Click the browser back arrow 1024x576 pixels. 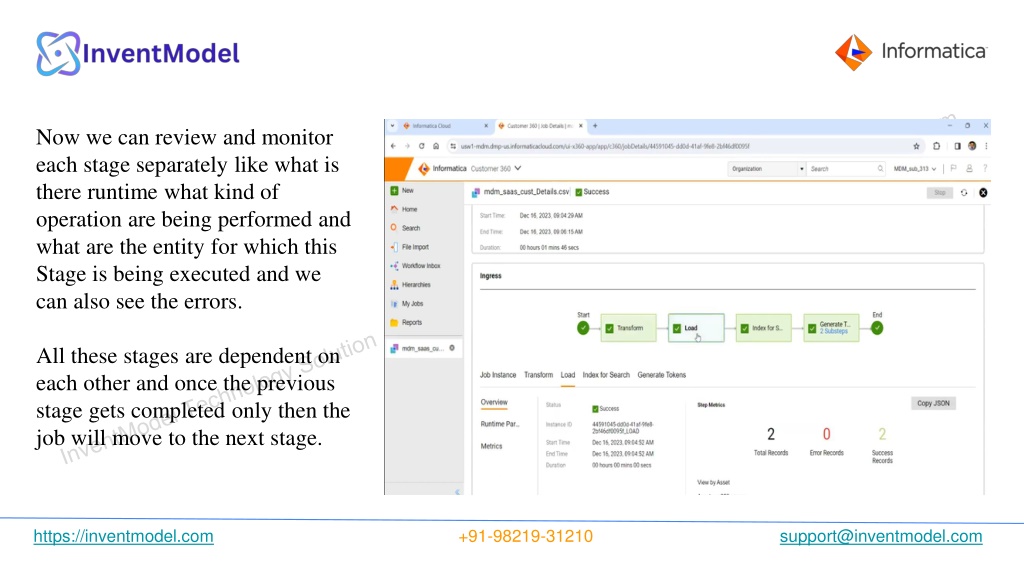point(393,146)
